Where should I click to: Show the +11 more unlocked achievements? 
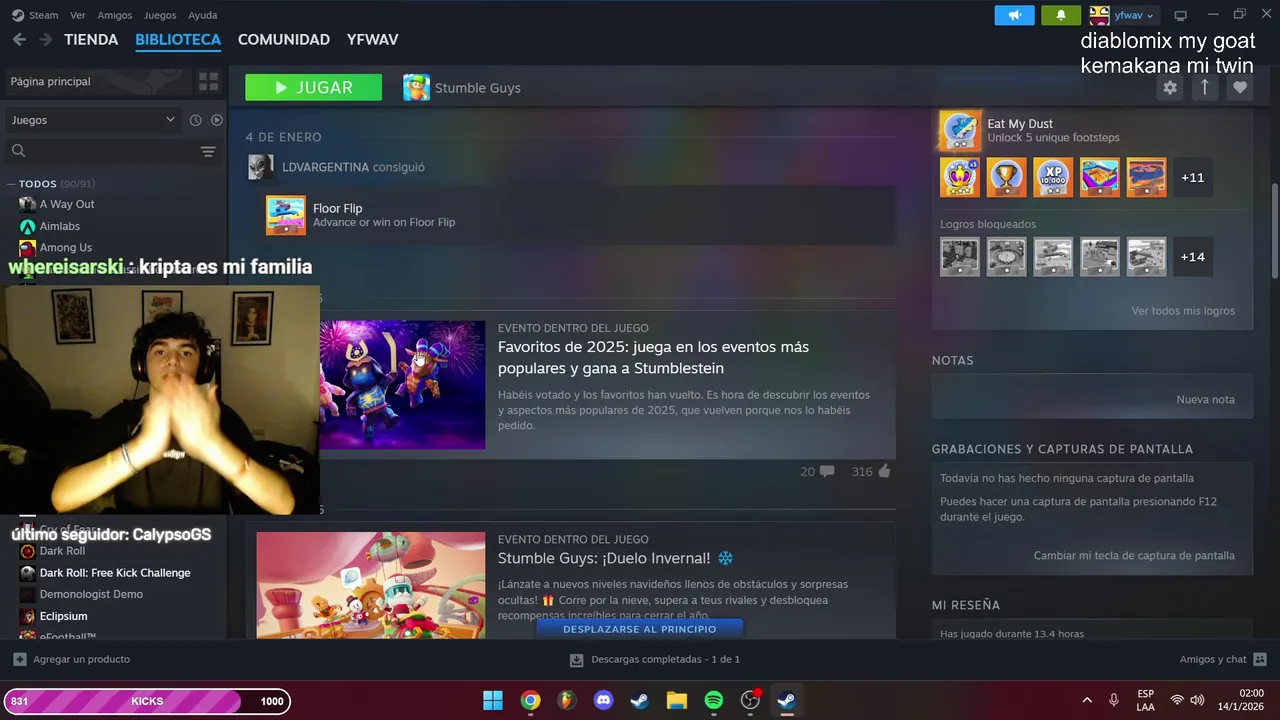pyautogui.click(x=1192, y=177)
